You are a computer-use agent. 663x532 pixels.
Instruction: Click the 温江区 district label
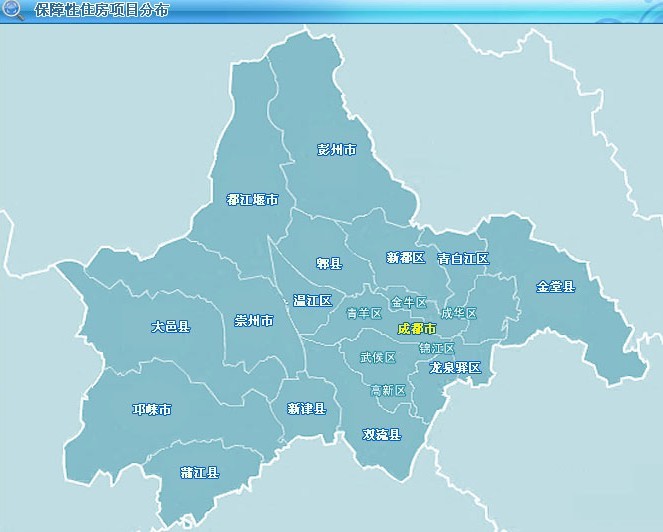tap(312, 301)
